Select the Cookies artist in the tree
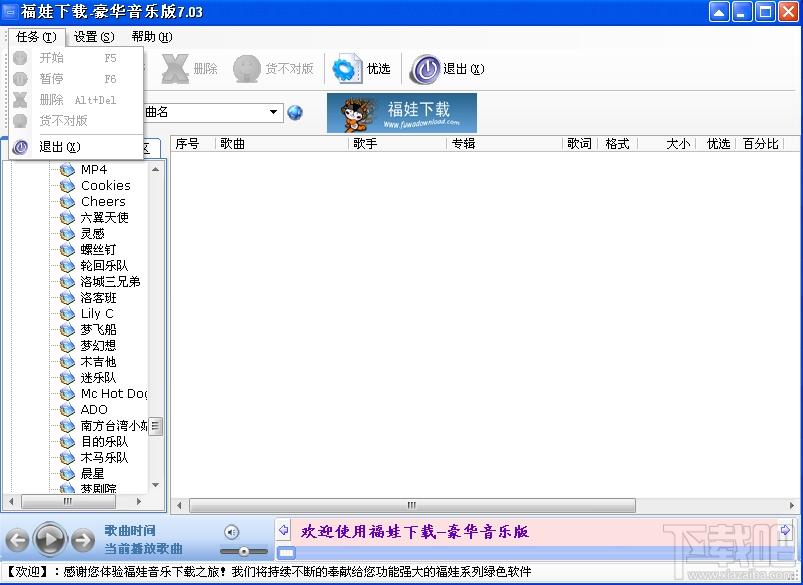The width and height of the screenshot is (803, 585). (x=105, y=185)
